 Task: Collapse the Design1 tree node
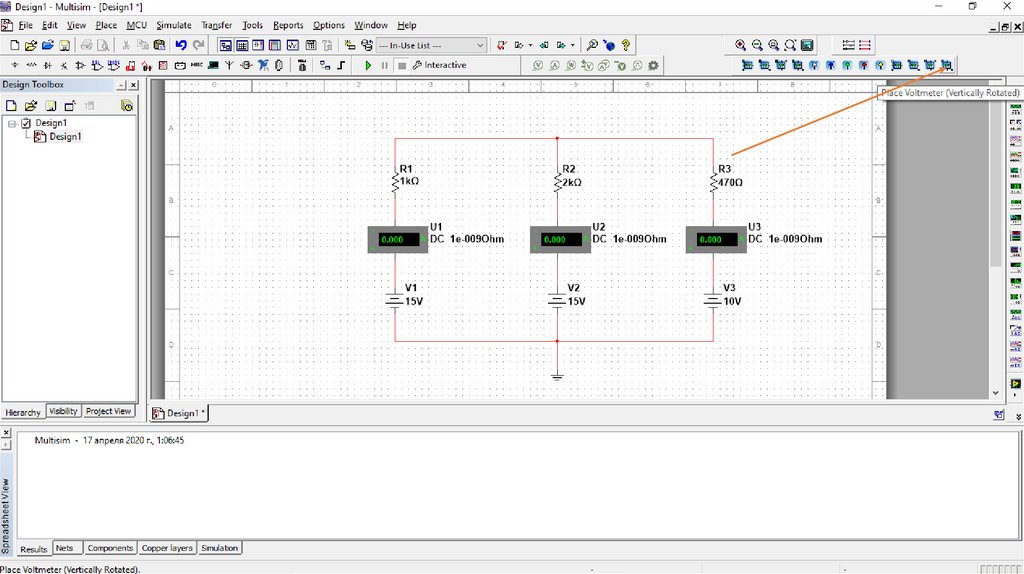coord(12,123)
